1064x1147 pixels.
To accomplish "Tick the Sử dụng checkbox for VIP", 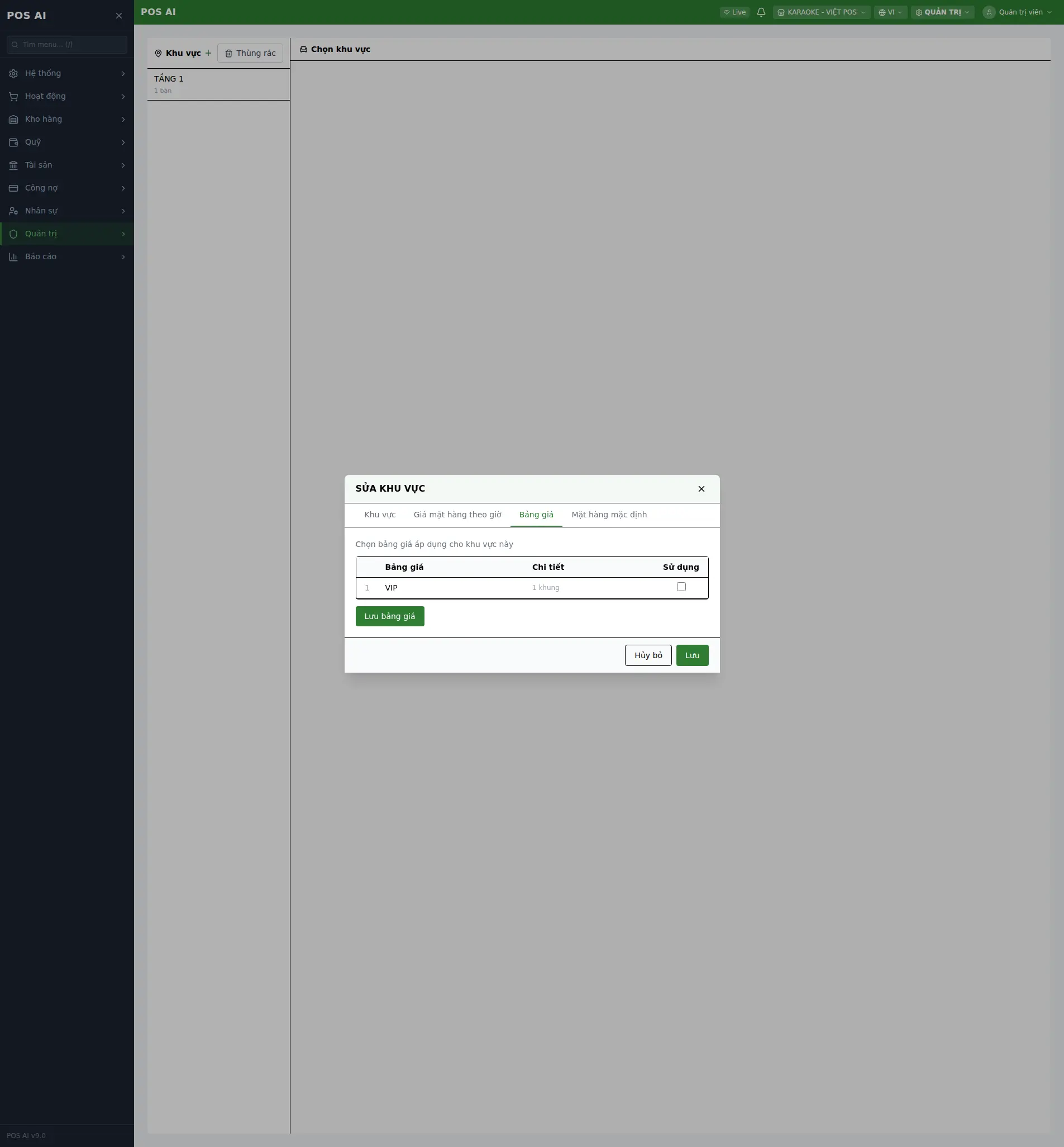I will tap(681, 587).
